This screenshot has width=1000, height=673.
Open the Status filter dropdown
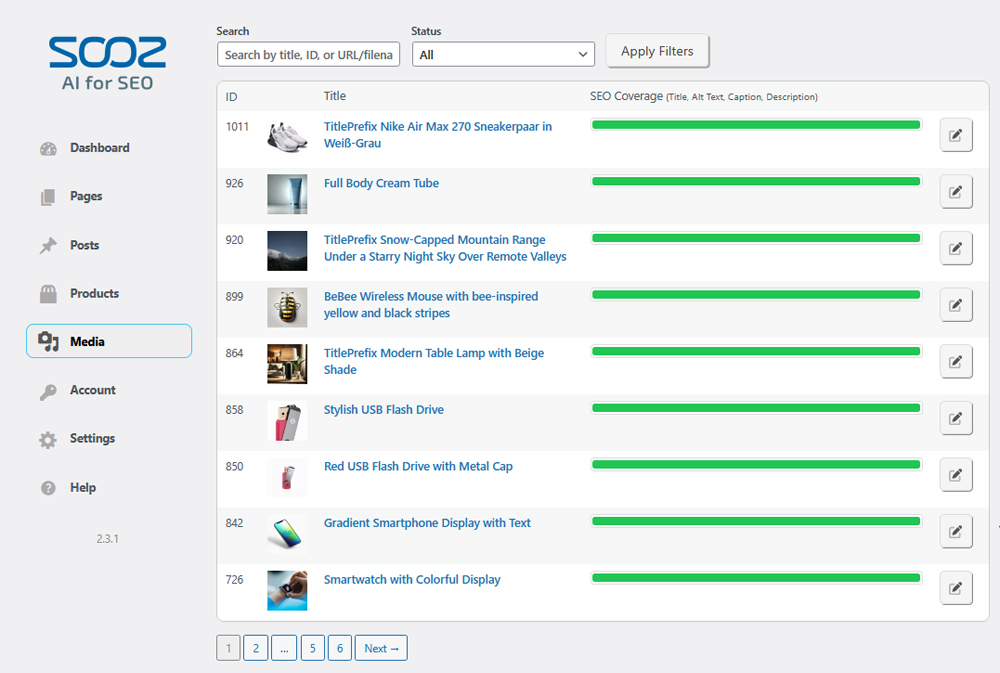503,54
